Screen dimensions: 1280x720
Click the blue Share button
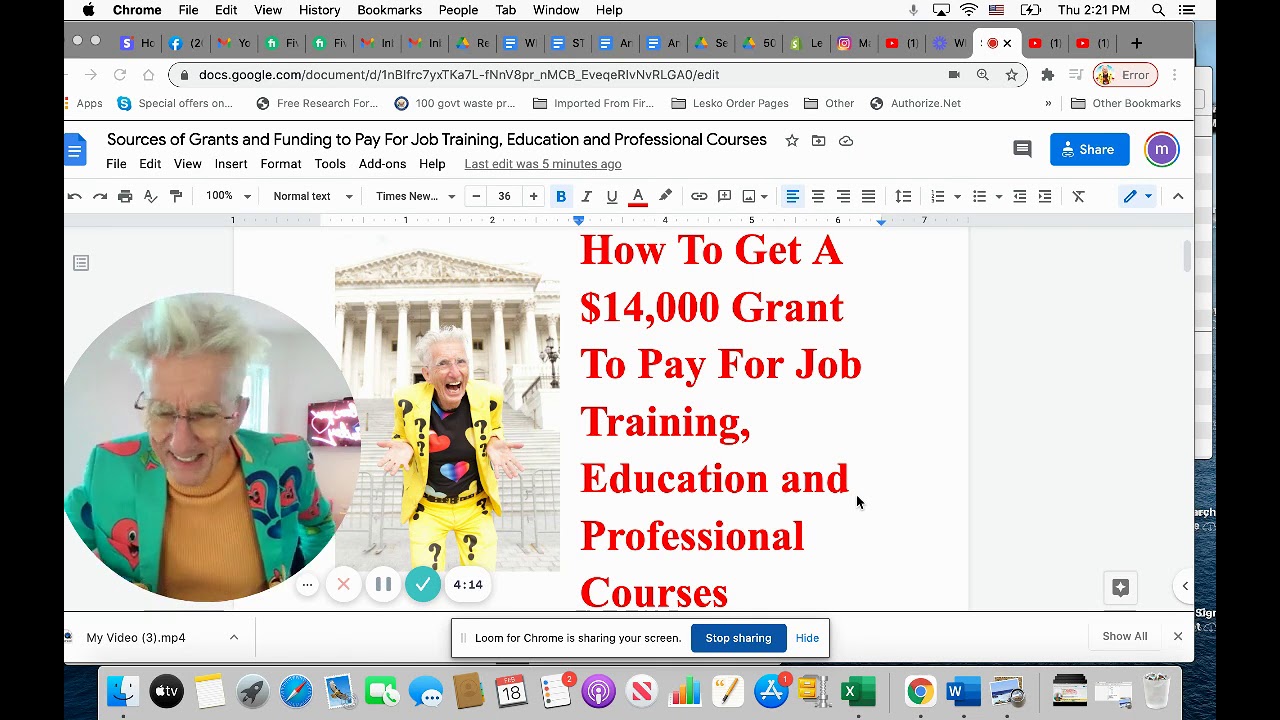click(1089, 149)
